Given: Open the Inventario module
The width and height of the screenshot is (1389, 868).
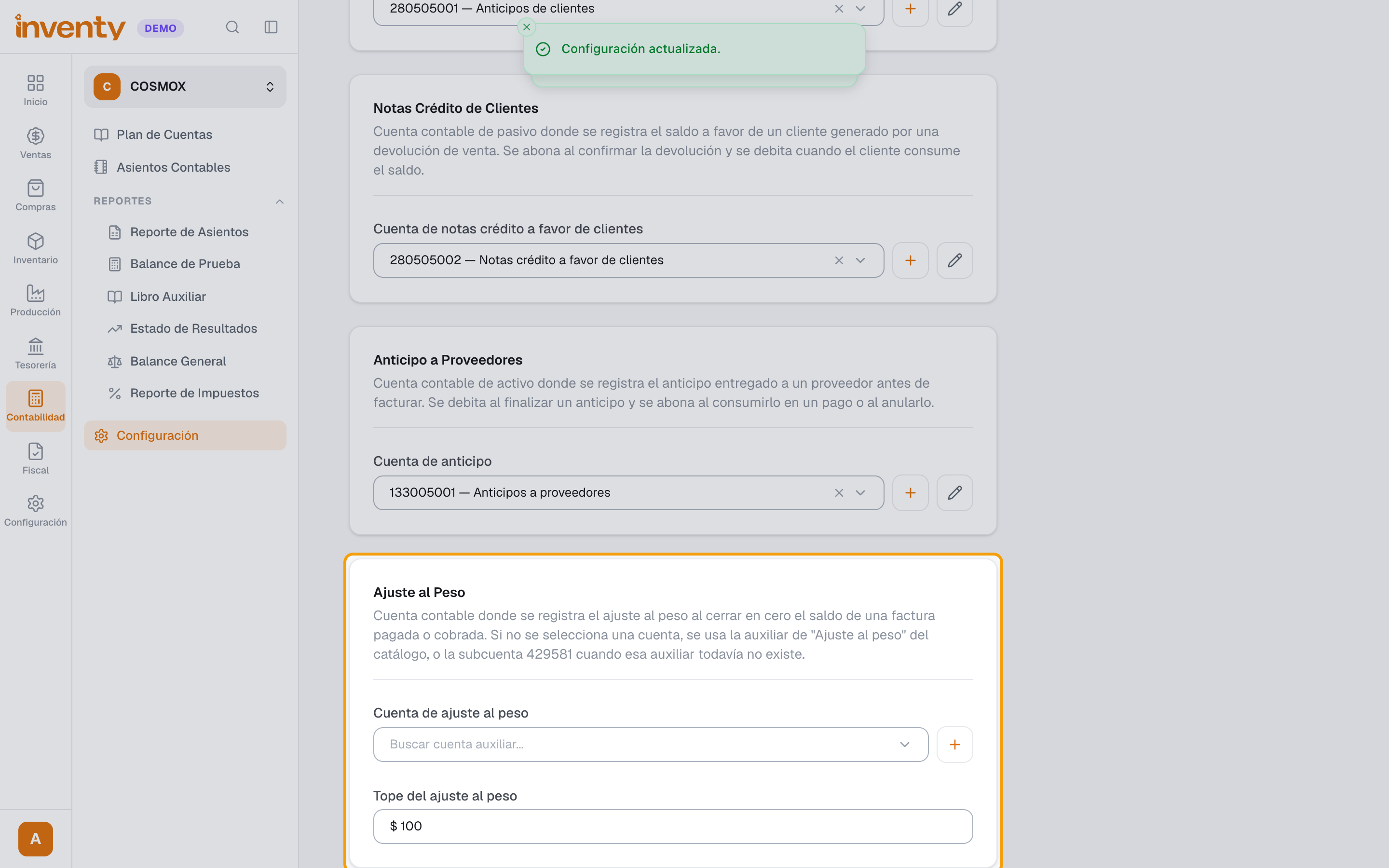Looking at the screenshot, I should [36, 248].
